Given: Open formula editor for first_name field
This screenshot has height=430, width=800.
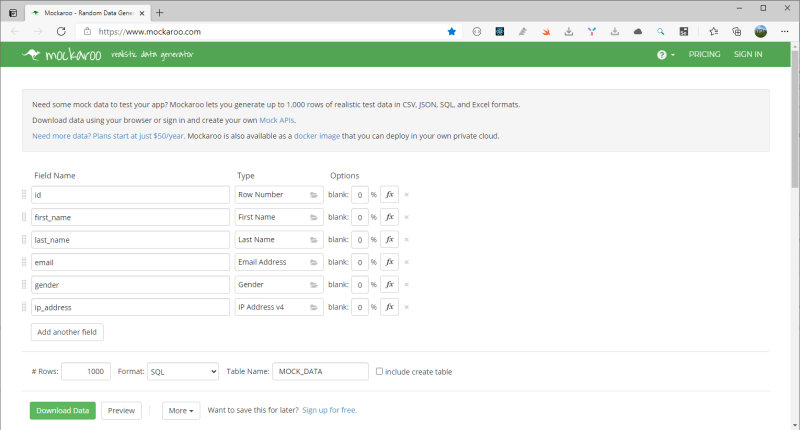Looking at the screenshot, I should [389, 217].
